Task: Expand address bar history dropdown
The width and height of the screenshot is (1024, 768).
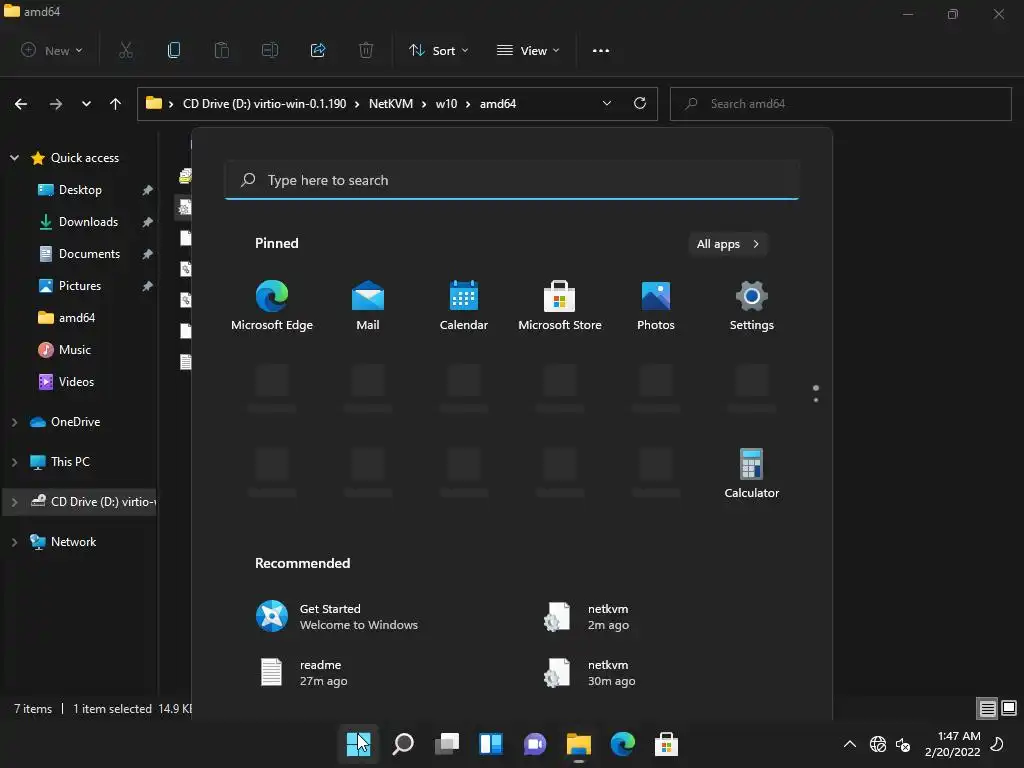Action: [x=607, y=103]
